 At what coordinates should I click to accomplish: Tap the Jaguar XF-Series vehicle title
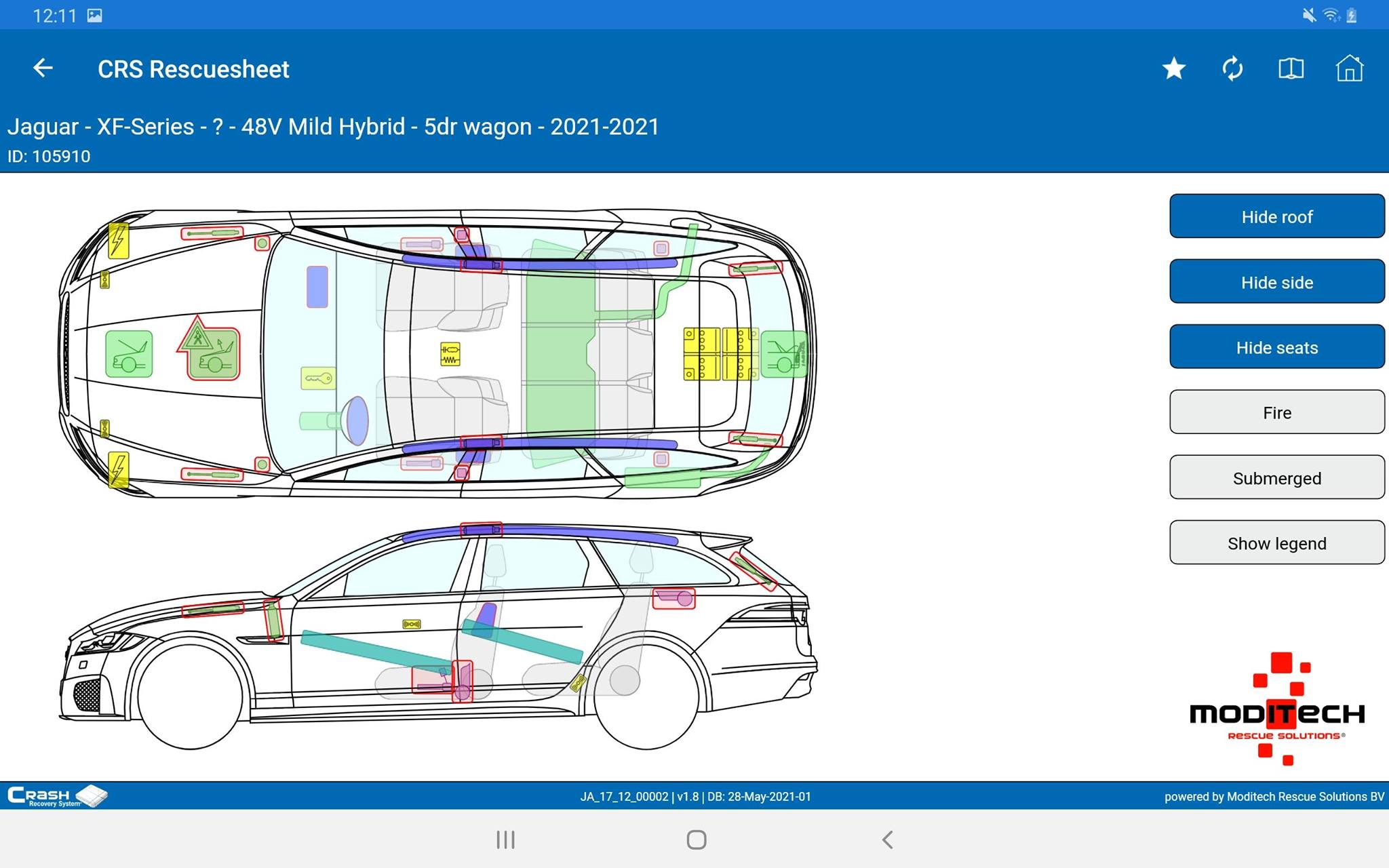point(333,127)
